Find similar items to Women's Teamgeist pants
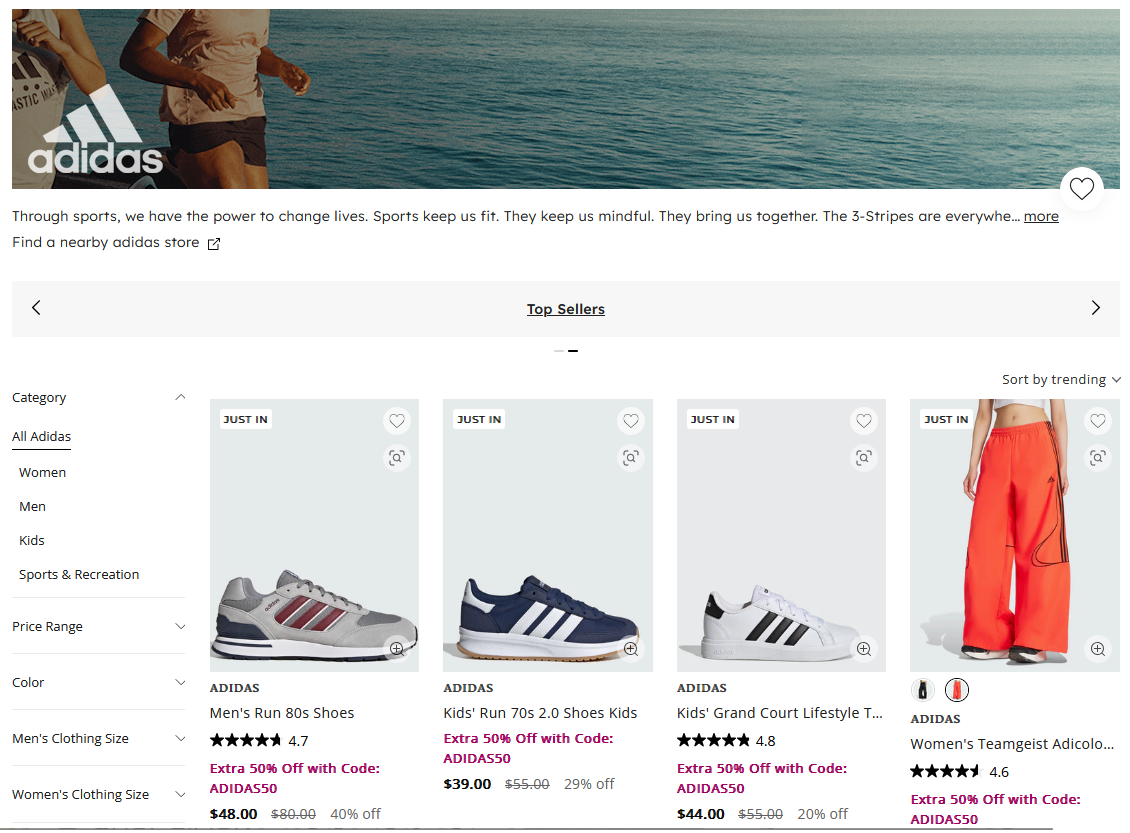The width and height of the screenshot is (1130, 833). click(x=1098, y=458)
